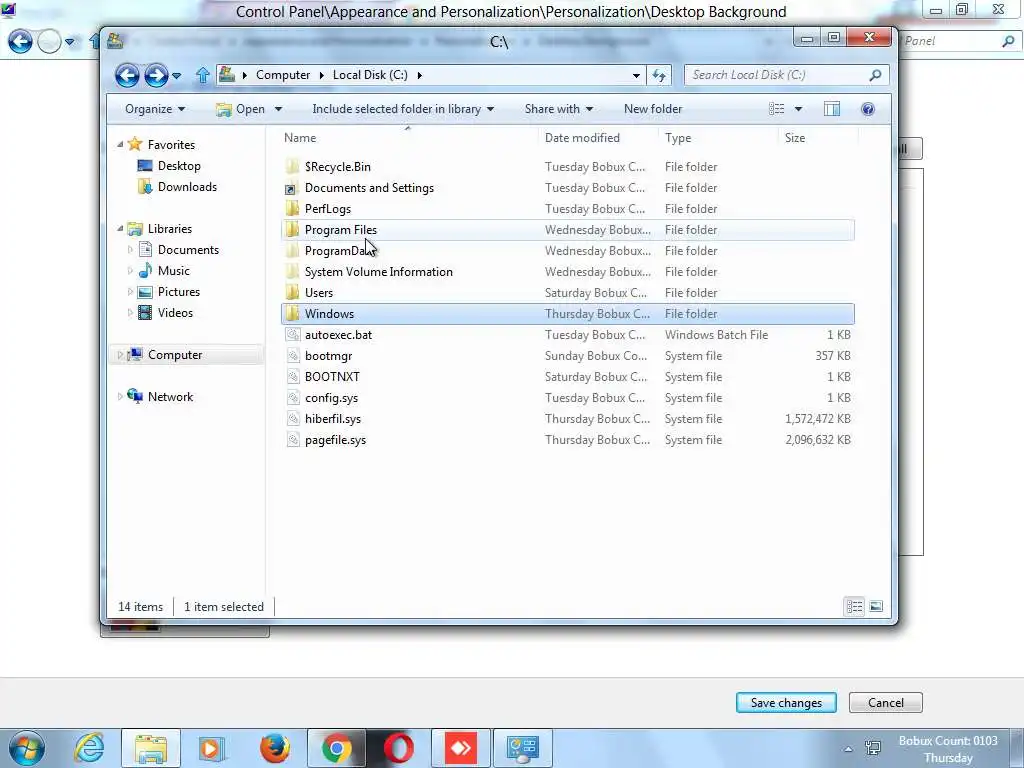Image resolution: width=1024 pixels, height=768 pixels.
Task: Cancel in Desktop Background window
Action: tap(886, 703)
